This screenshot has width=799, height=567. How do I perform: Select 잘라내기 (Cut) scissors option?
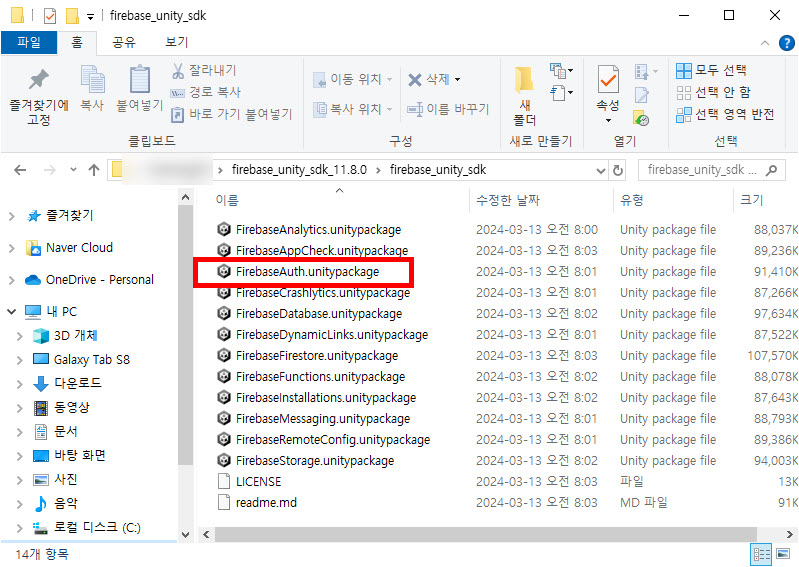click(204, 71)
